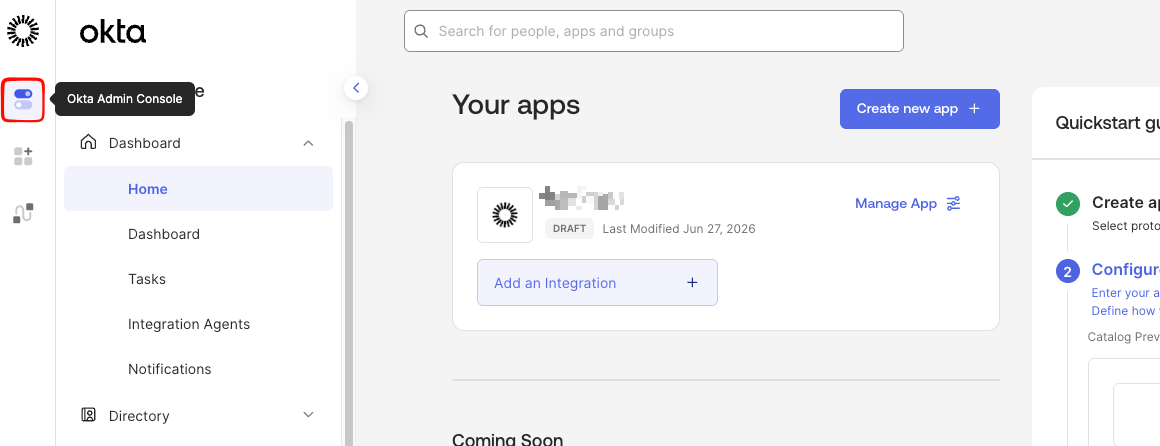Image resolution: width=1160 pixels, height=446 pixels.
Task: Click the step 2 circle in Quickstart
Action: point(1068,271)
